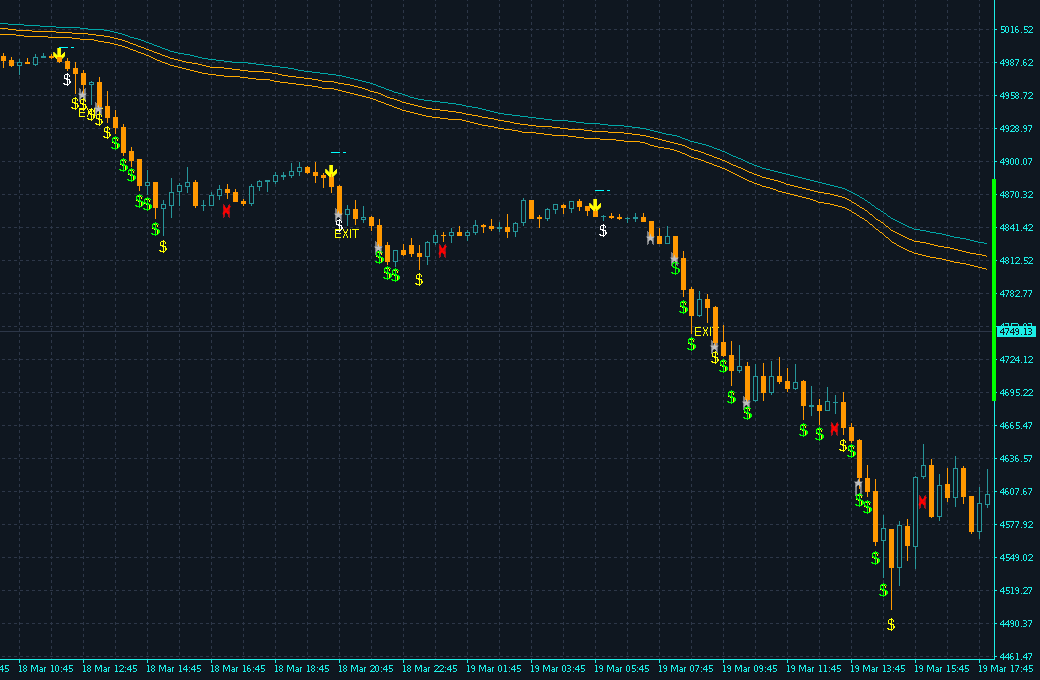This screenshot has height=680, width=1040.
Task: Click the 19 Mar 11:45 time label
Action: tap(814, 669)
